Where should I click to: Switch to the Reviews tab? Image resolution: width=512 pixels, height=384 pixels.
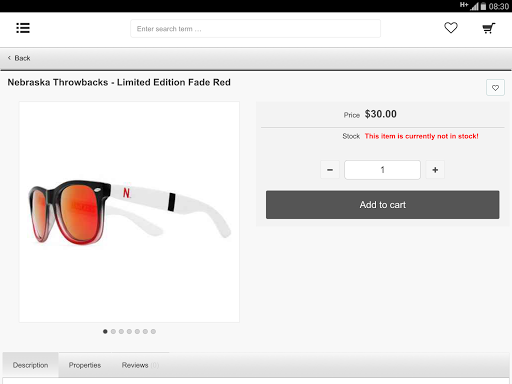pos(140,365)
